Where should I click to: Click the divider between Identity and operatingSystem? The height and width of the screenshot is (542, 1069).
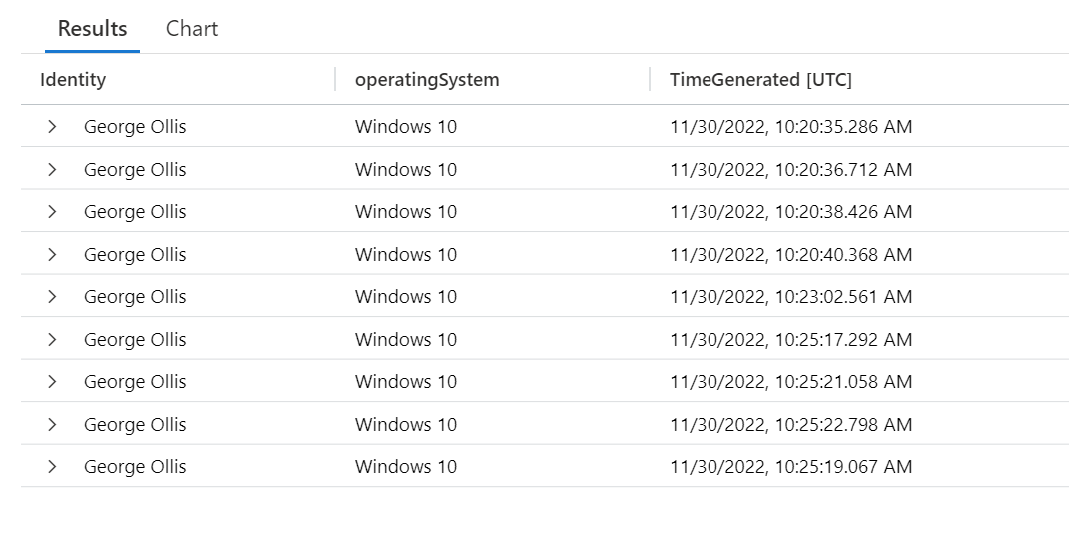tap(335, 80)
